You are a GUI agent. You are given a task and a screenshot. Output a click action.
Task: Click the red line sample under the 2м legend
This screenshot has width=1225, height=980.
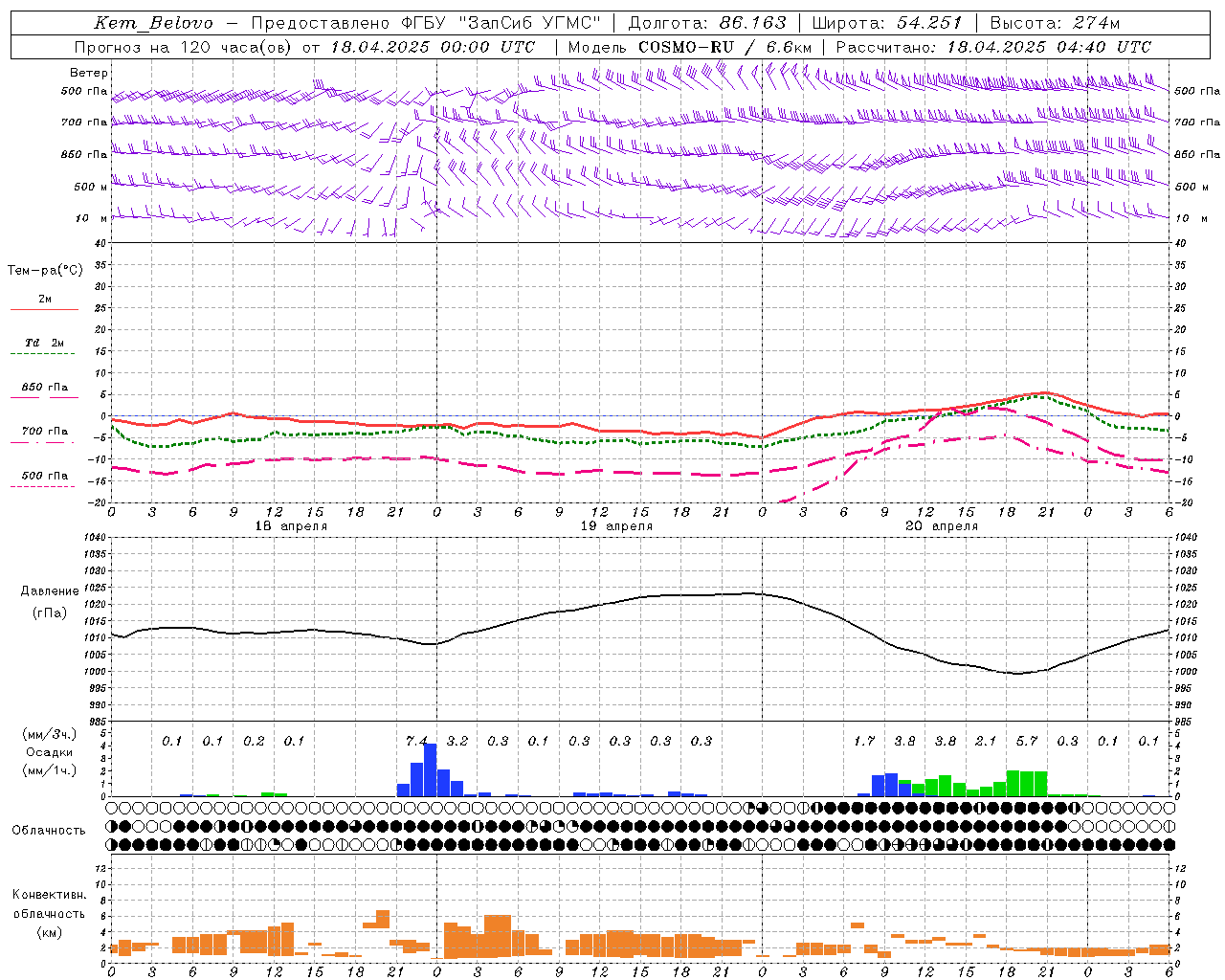(x=44, y=310)
